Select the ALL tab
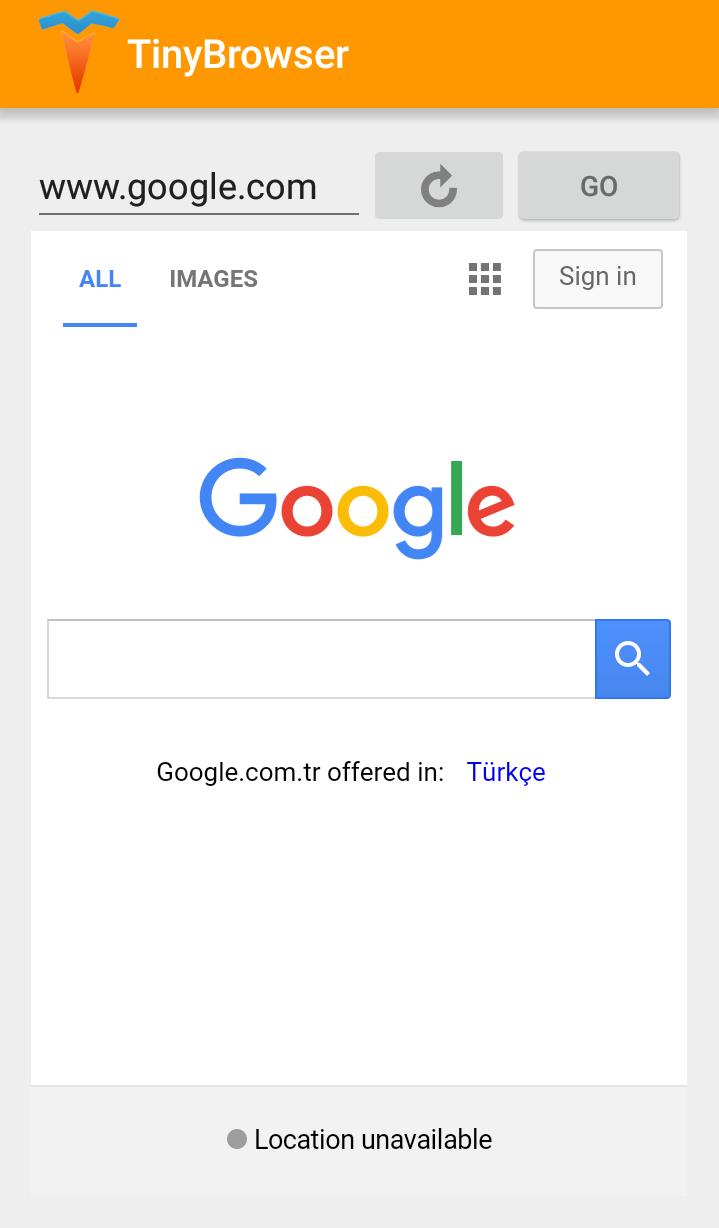This screenshot has width=719, height=1228. pos(100,279)
